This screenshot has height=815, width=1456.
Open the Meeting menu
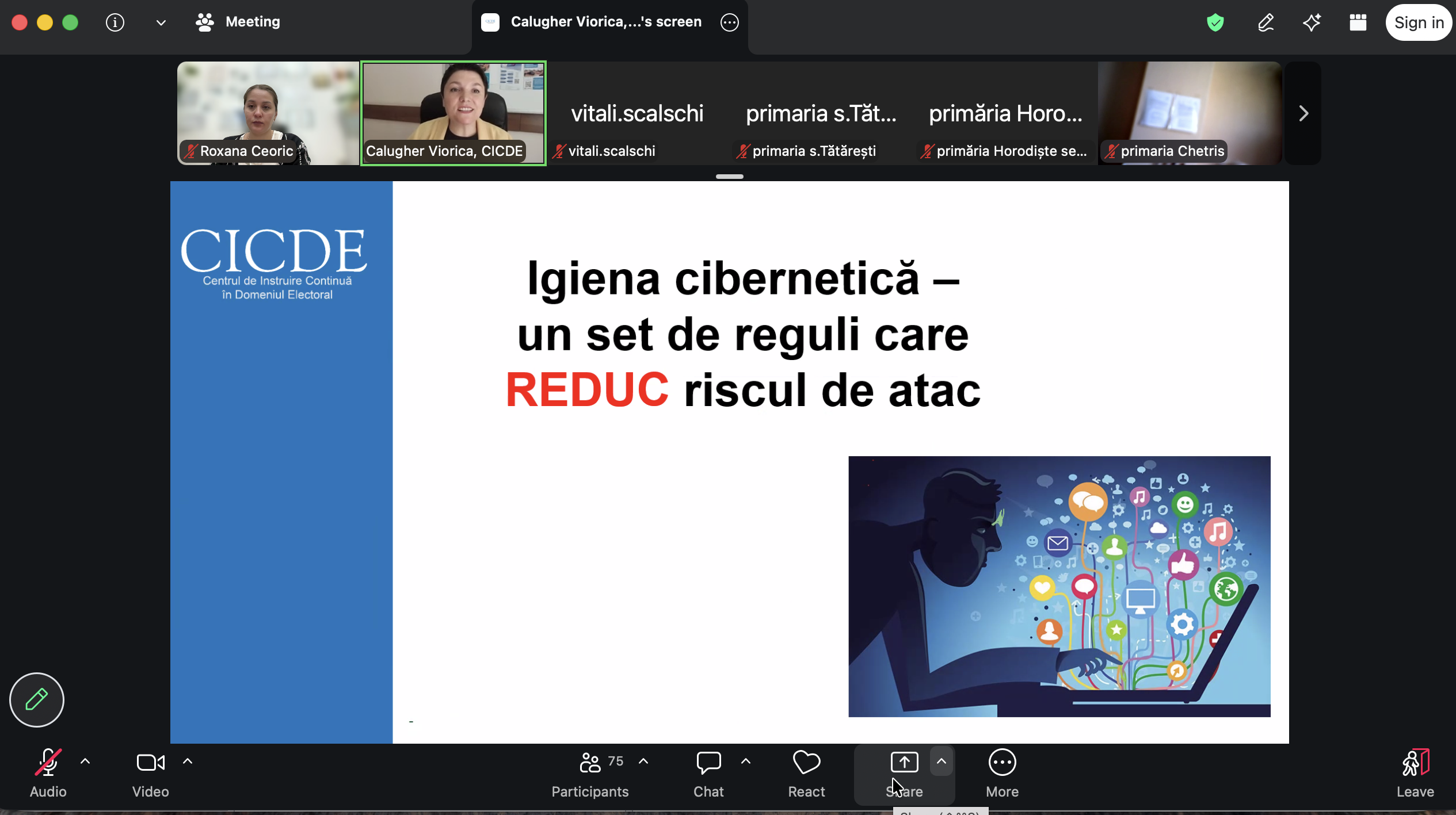pyautogui.click(x=238, y=22)
